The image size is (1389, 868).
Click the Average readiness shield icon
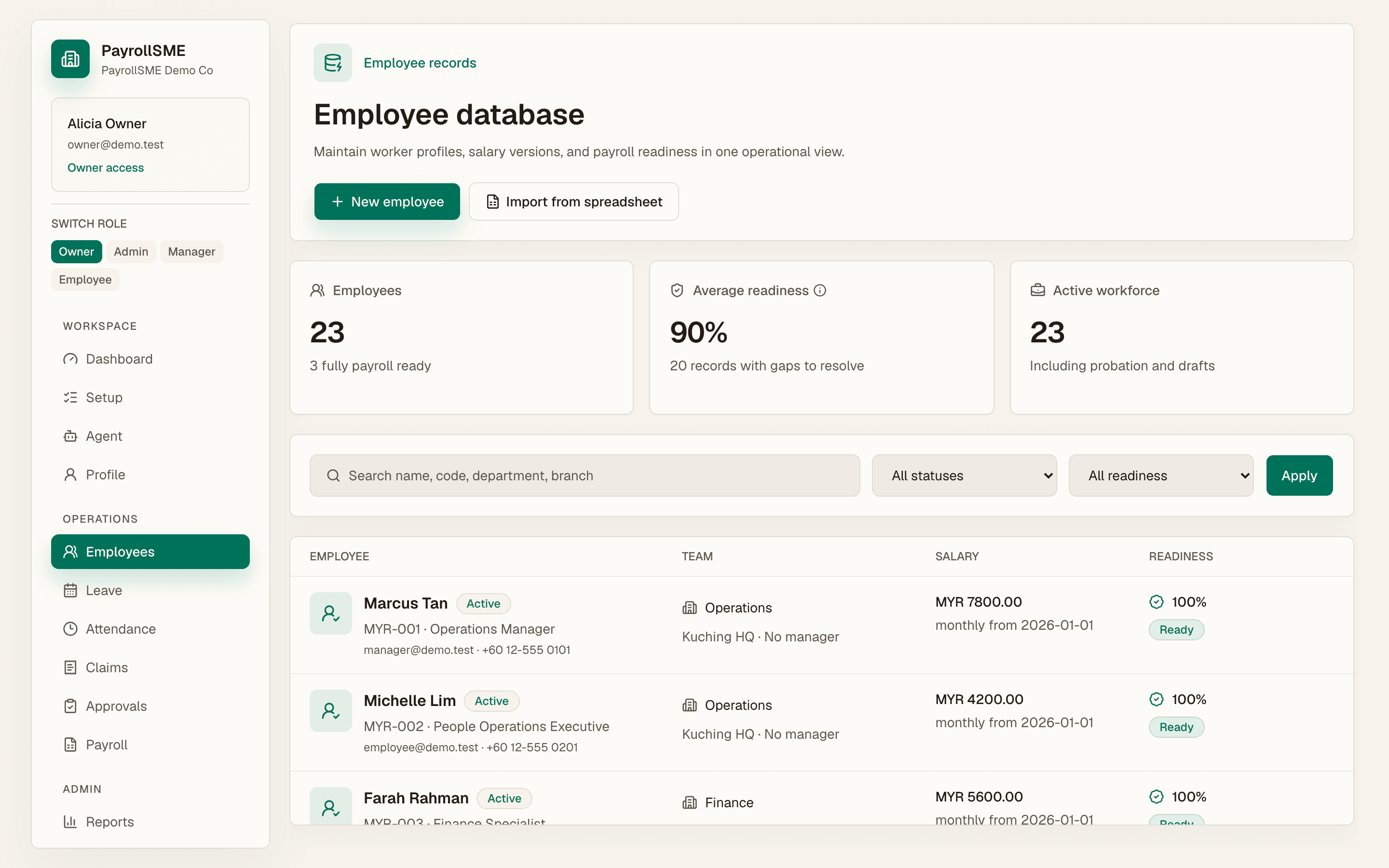(677, 290)
